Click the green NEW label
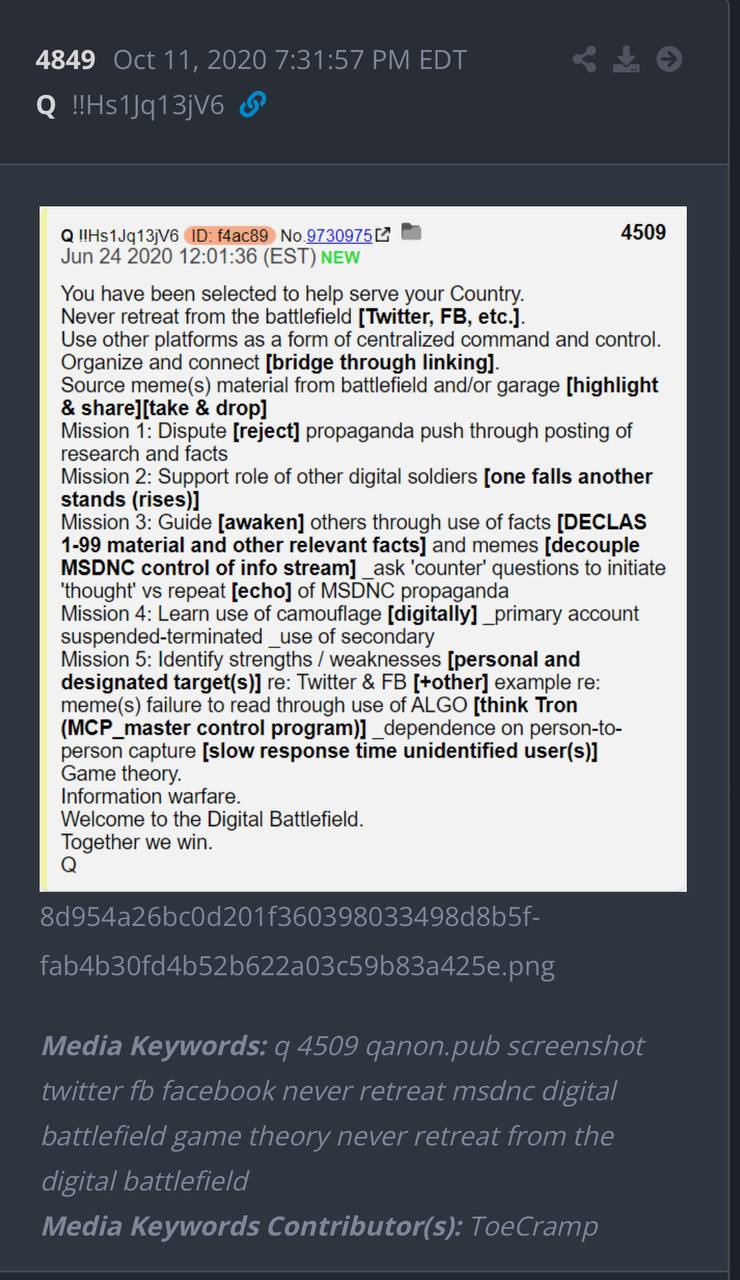Screen dimensions: 740x1280 (341, 258)
